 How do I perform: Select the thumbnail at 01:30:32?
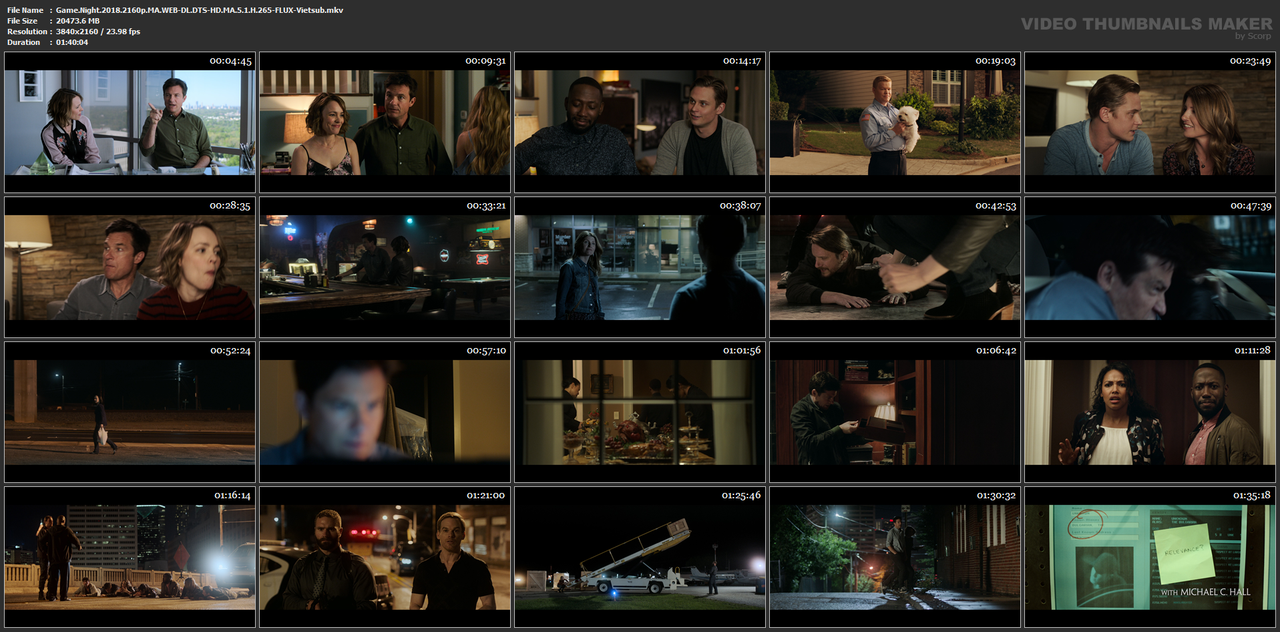click(x=895, y=557)
